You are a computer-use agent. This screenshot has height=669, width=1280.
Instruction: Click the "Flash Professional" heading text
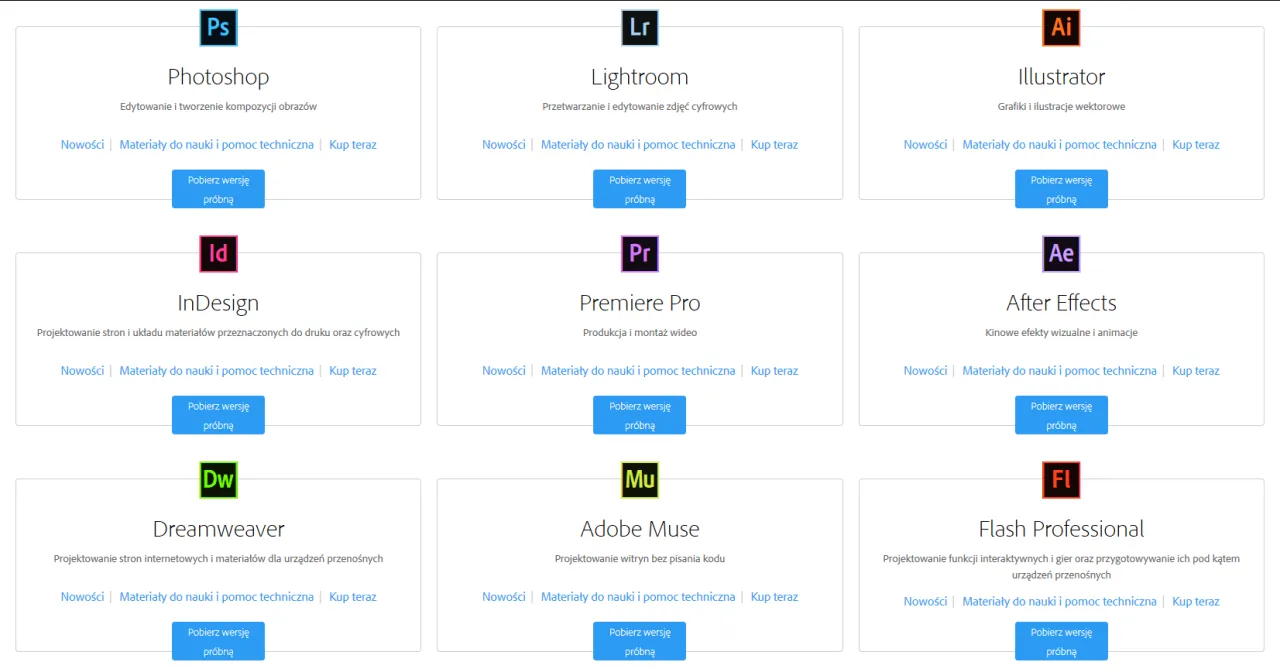click(x=1061, y=529)
